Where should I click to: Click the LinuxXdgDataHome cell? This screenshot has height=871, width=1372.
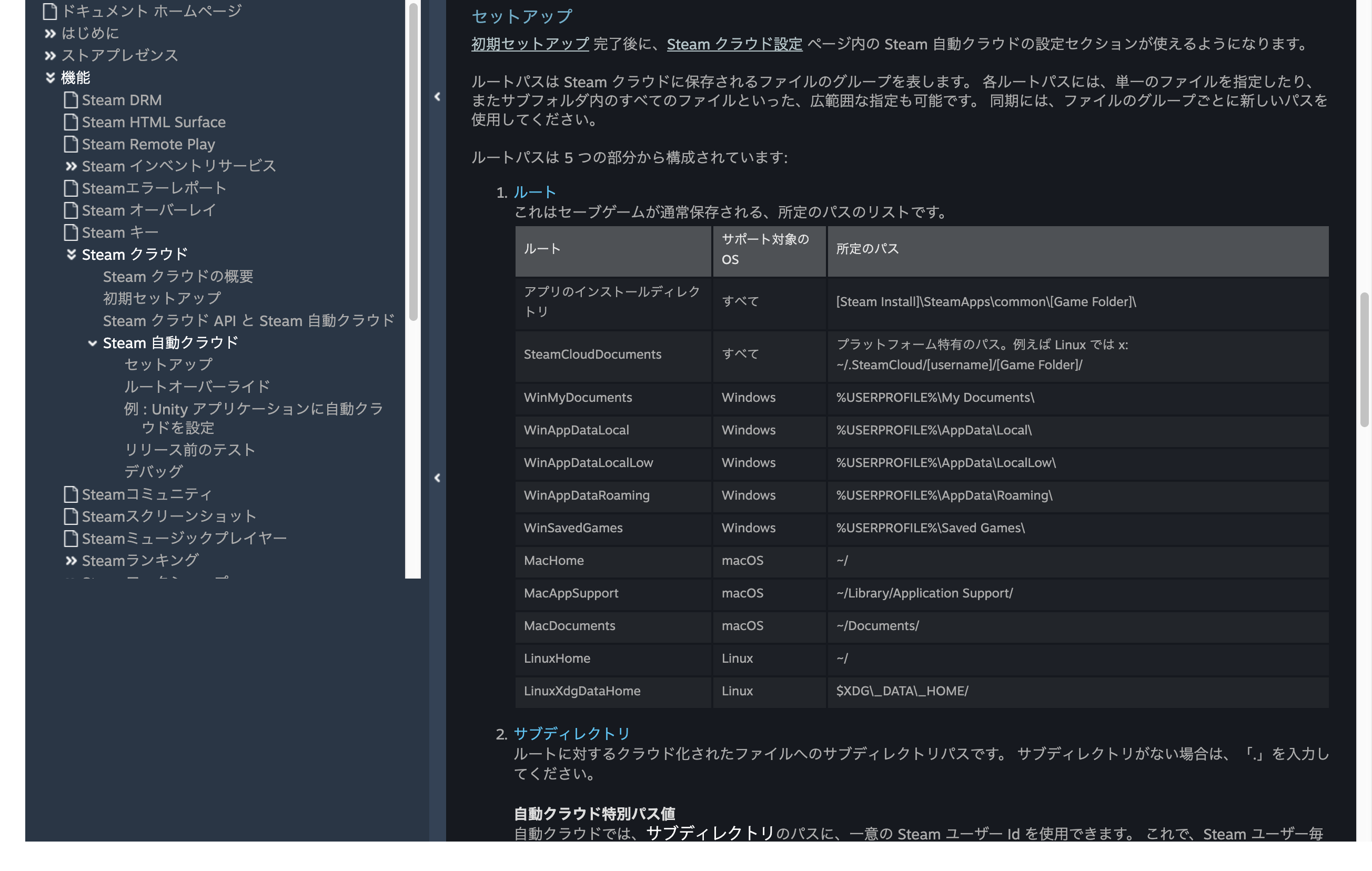click(613, 692)
